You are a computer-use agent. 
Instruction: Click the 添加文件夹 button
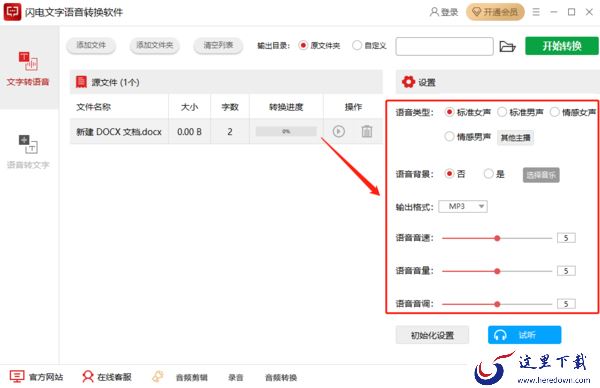coord(155,46)
